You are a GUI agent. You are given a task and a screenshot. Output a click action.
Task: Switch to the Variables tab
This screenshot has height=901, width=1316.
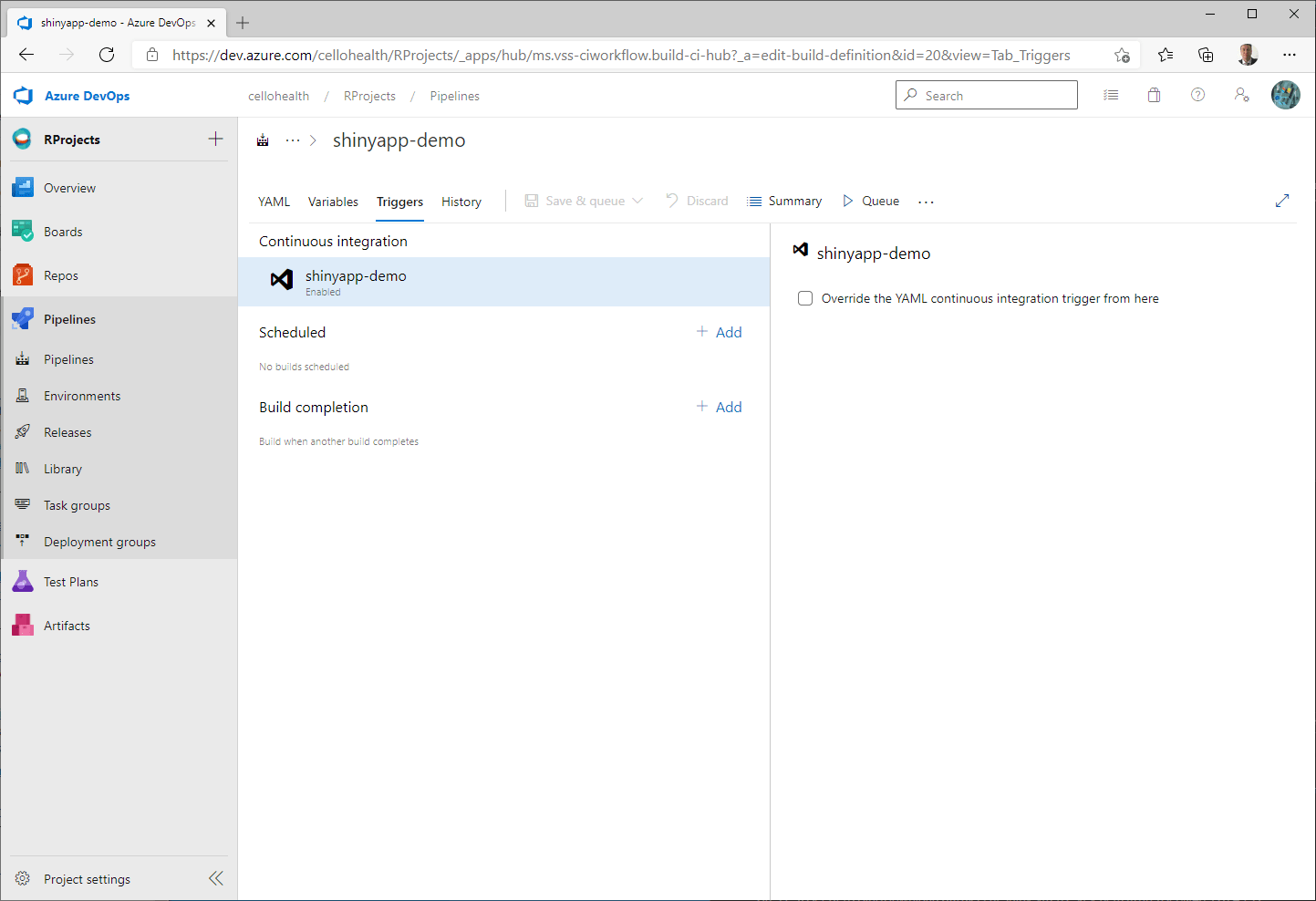[333, 202]
